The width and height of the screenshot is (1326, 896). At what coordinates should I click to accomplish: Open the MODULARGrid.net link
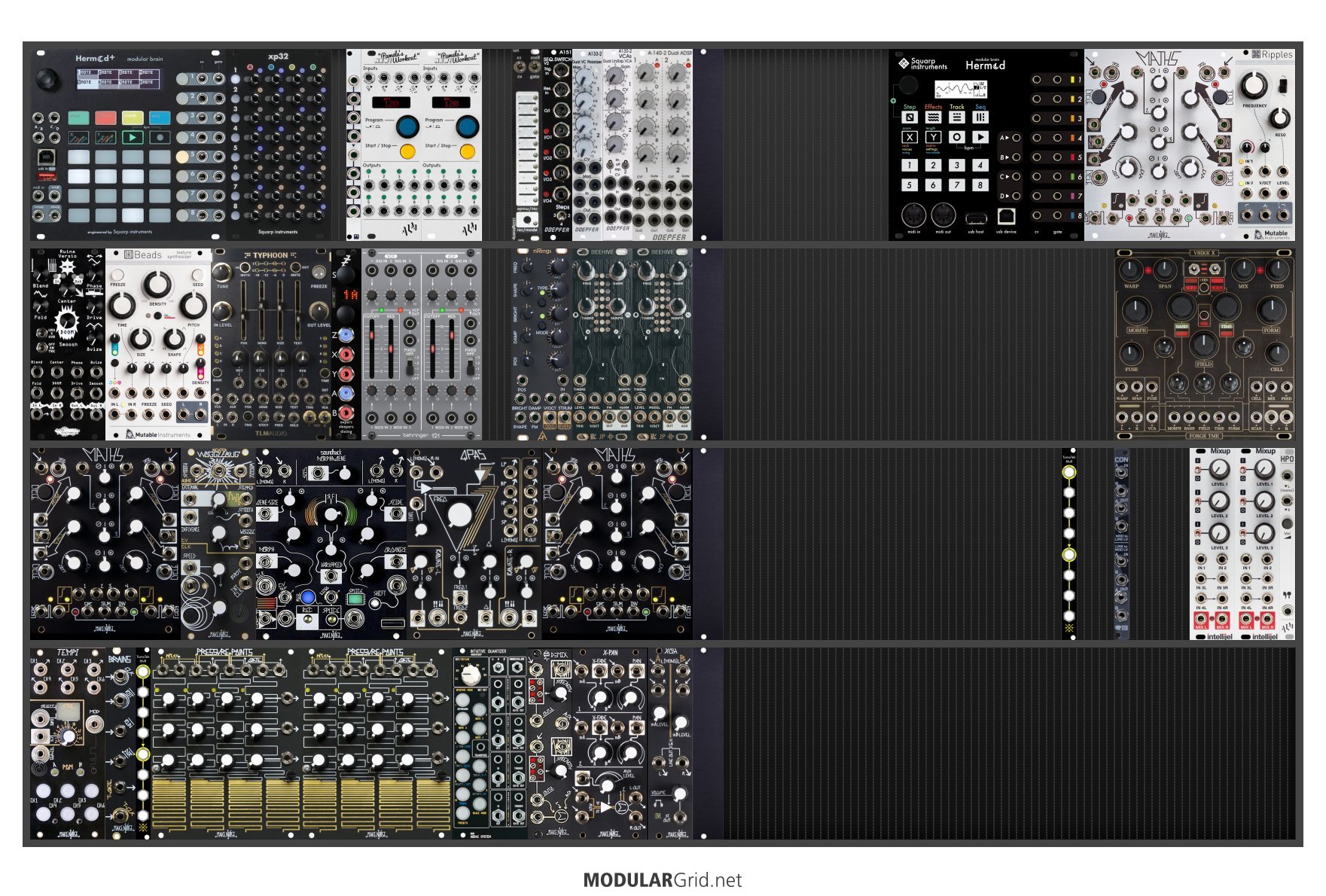click(663, 880)
